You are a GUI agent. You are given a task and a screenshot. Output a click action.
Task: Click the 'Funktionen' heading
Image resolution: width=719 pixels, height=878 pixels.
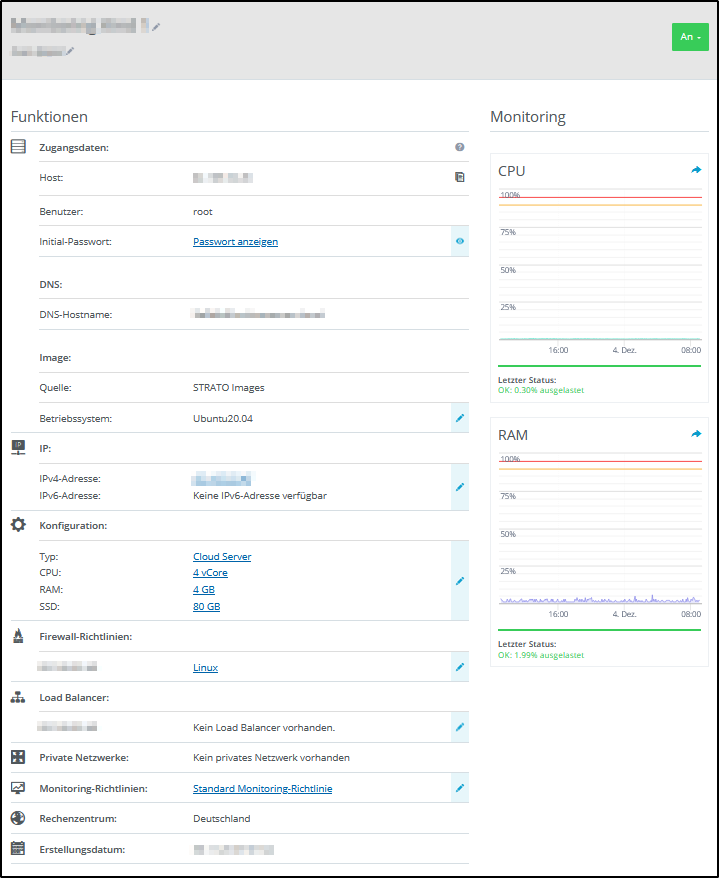49,116
